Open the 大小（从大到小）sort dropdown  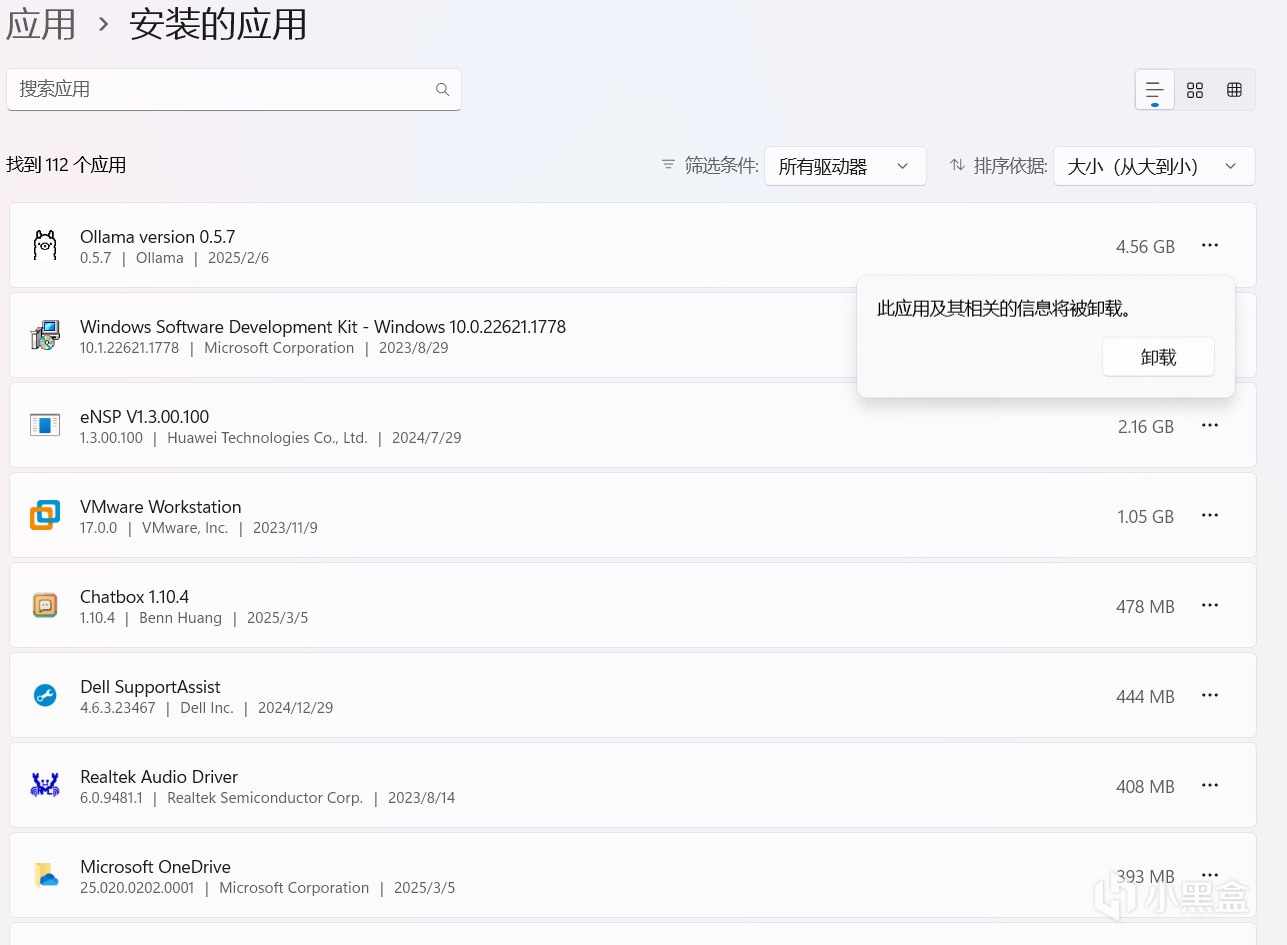1154,166
